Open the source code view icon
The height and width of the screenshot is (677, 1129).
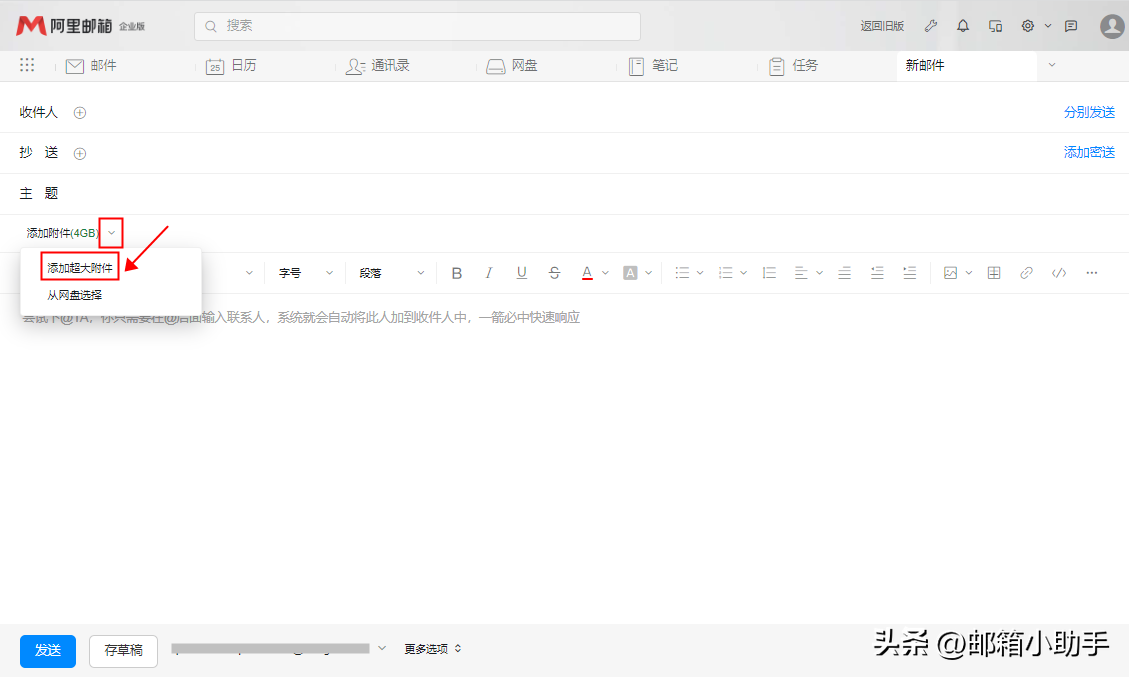1059,273
